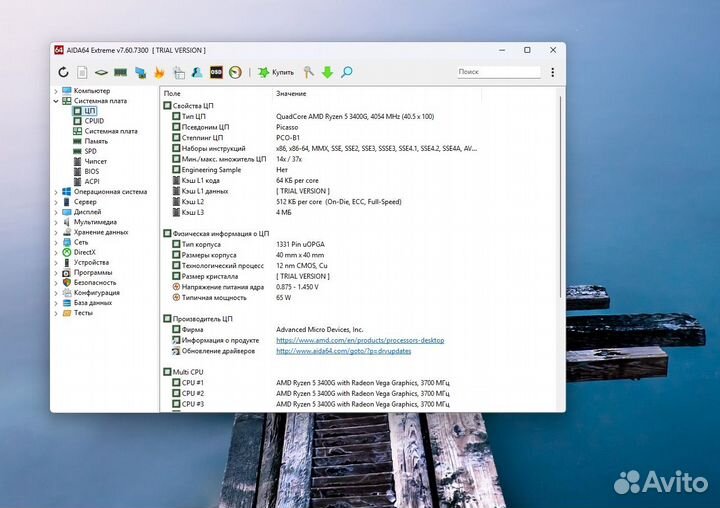This screenshot has height=508, width=720.
Task: Collapse the Системная плата tree node
Action: tap(57, 101)
